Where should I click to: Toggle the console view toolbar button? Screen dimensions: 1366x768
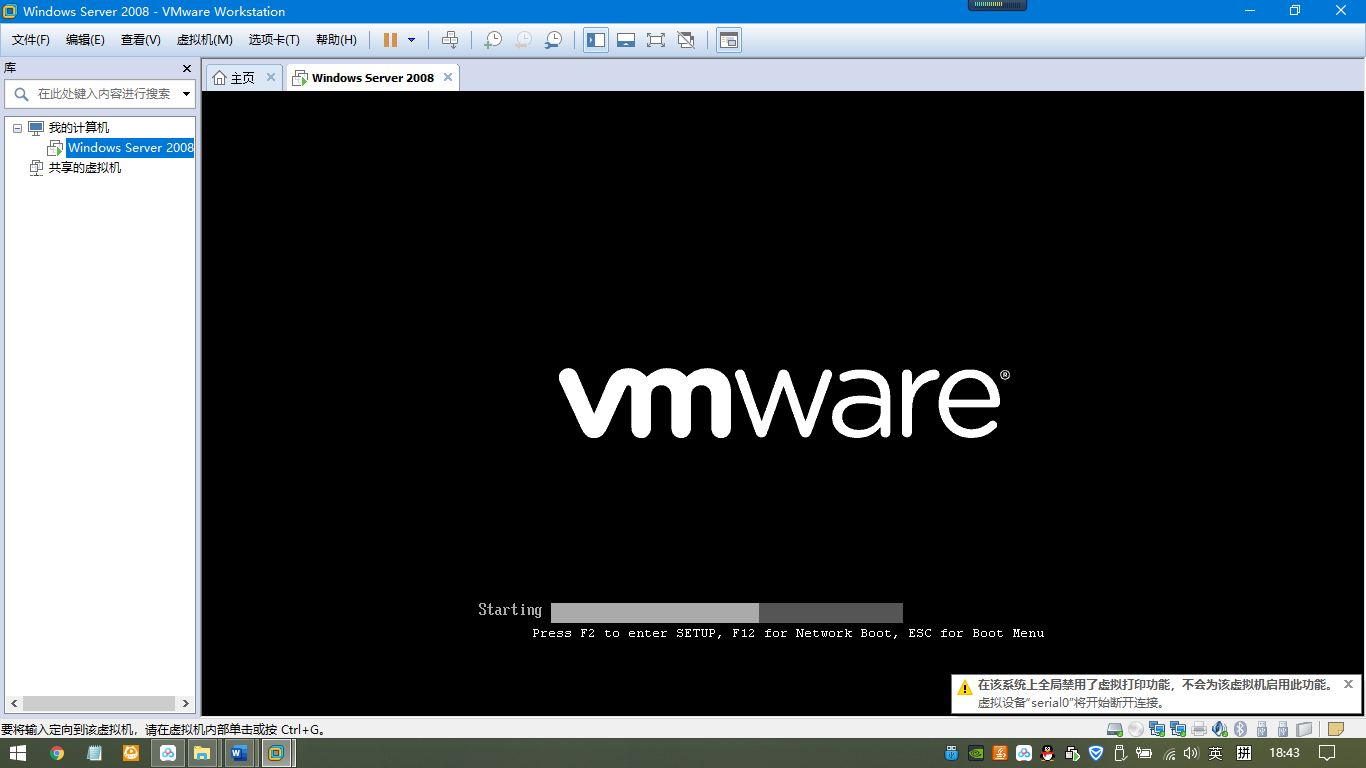pyautogui.click(x=729, y=40)
